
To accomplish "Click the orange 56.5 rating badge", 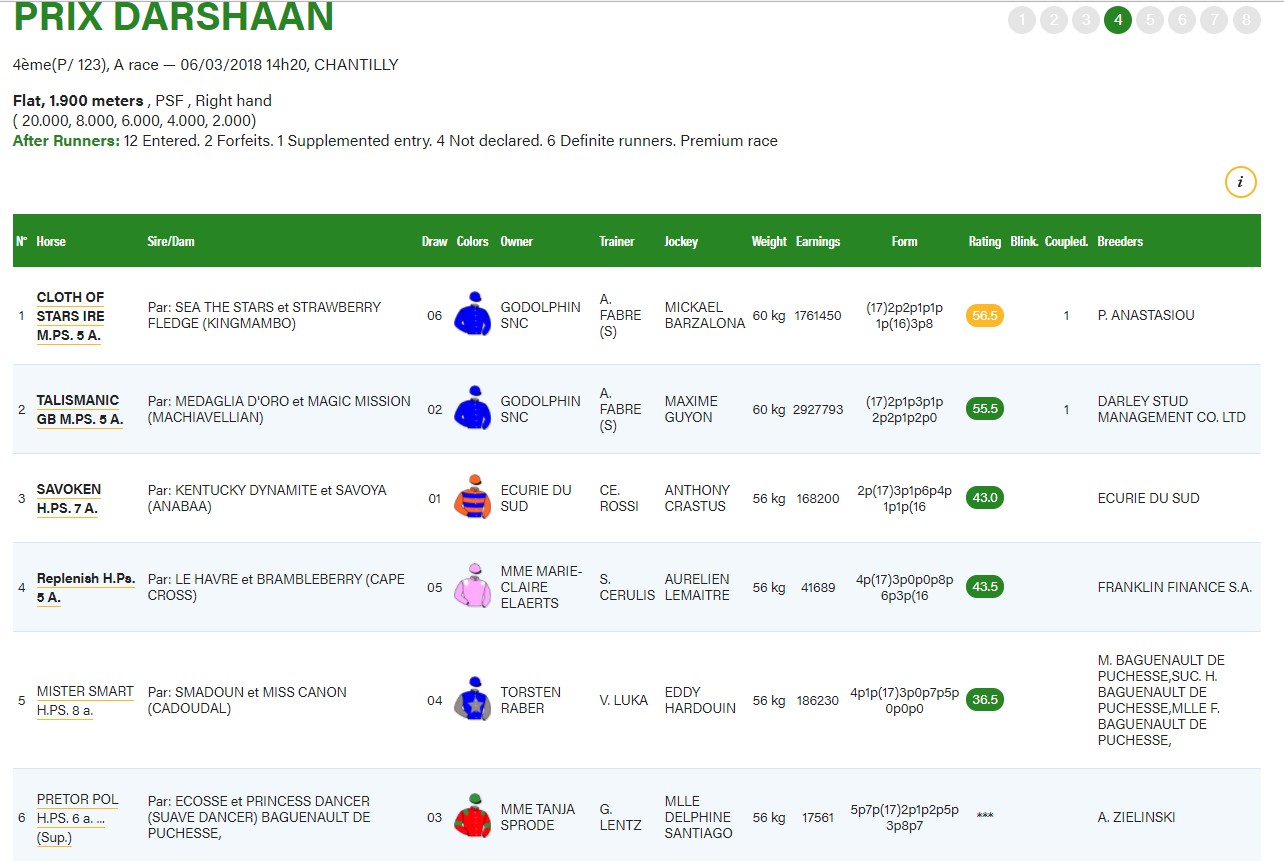I will (x=985, y=315).
